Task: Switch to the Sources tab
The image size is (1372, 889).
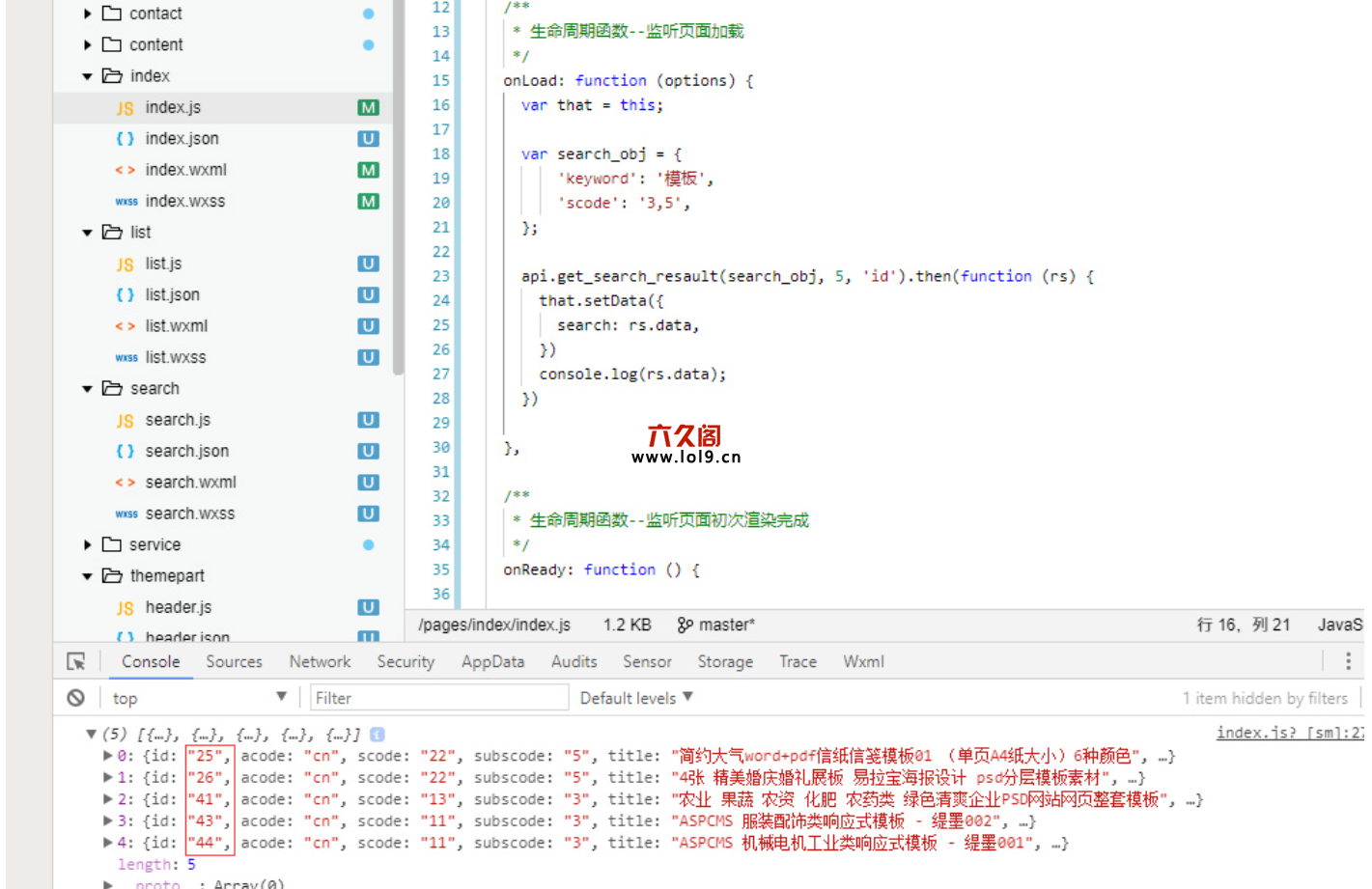Action: point(234,661)
